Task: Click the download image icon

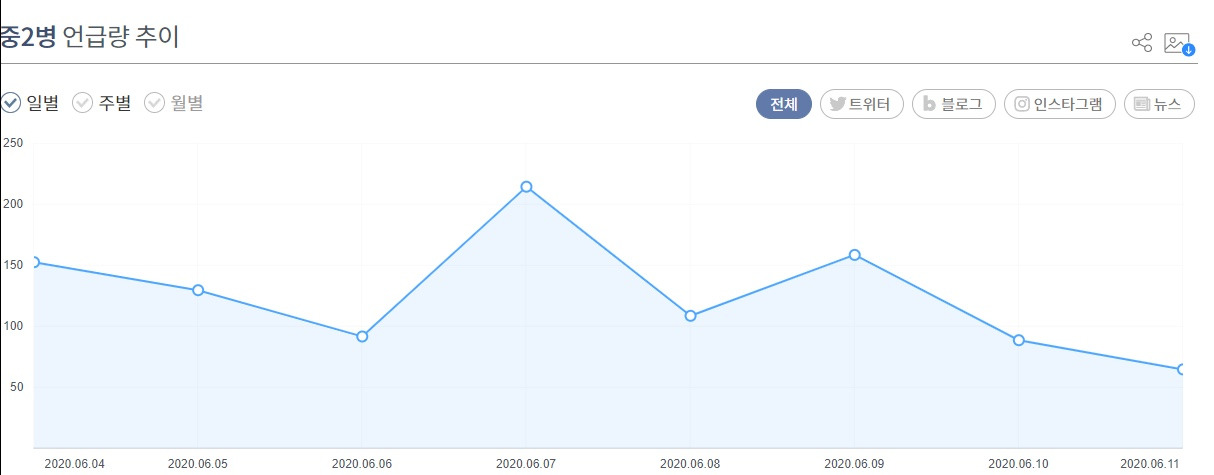Action: click(x=1178, y=43)
